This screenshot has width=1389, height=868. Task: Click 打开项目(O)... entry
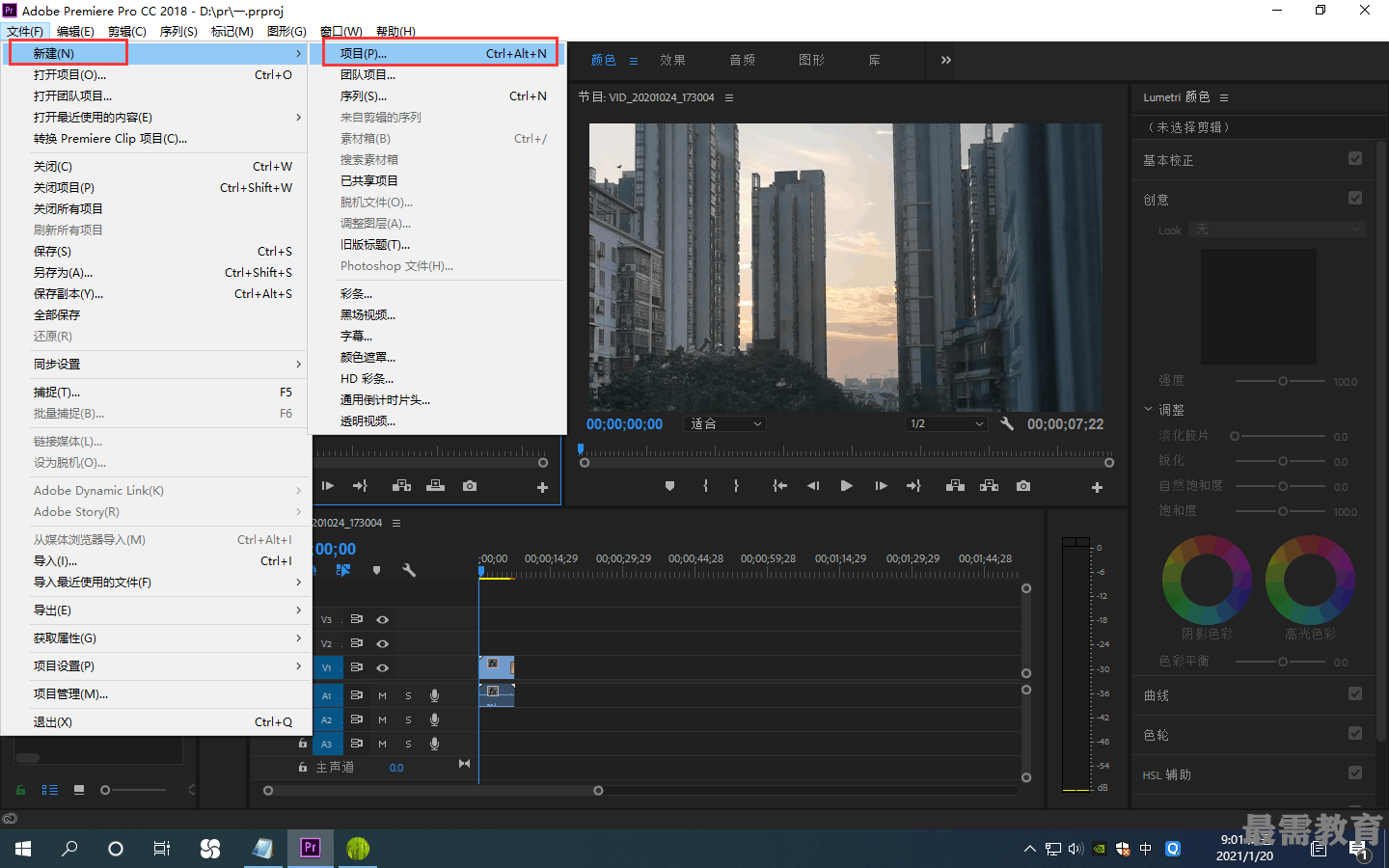[x=156, y=75]
